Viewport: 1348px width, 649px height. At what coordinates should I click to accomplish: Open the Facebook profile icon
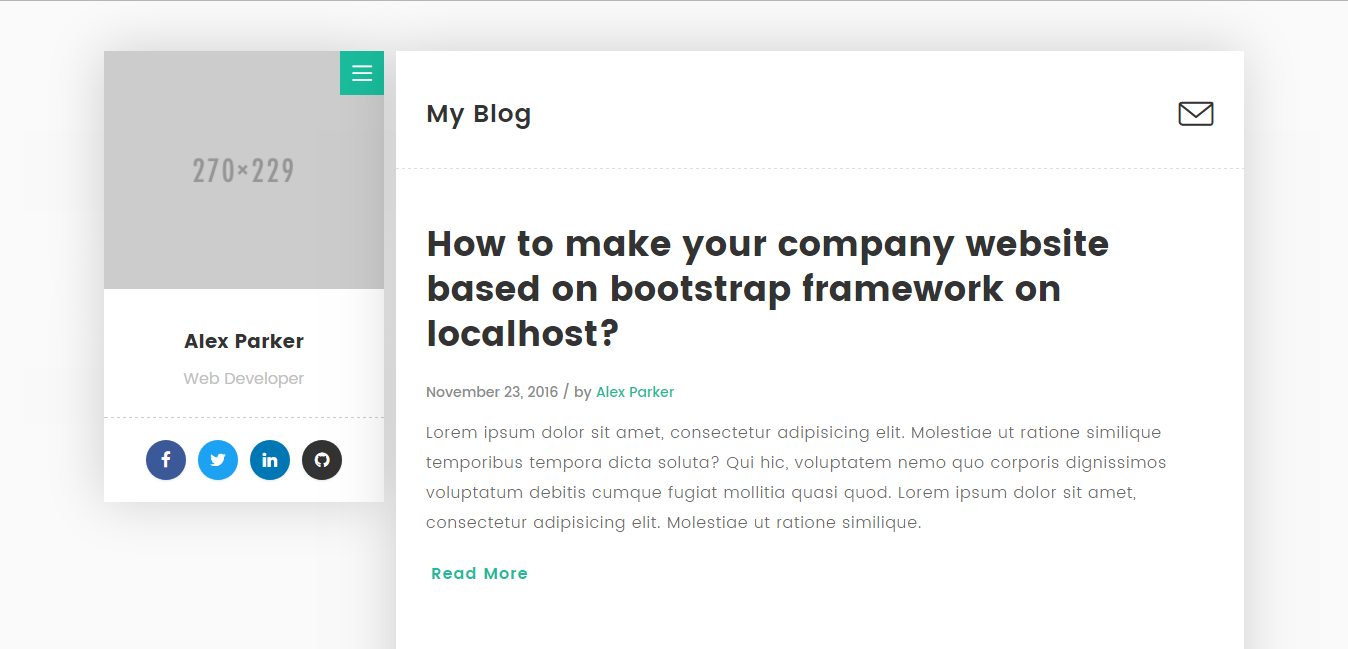(166, 460)
